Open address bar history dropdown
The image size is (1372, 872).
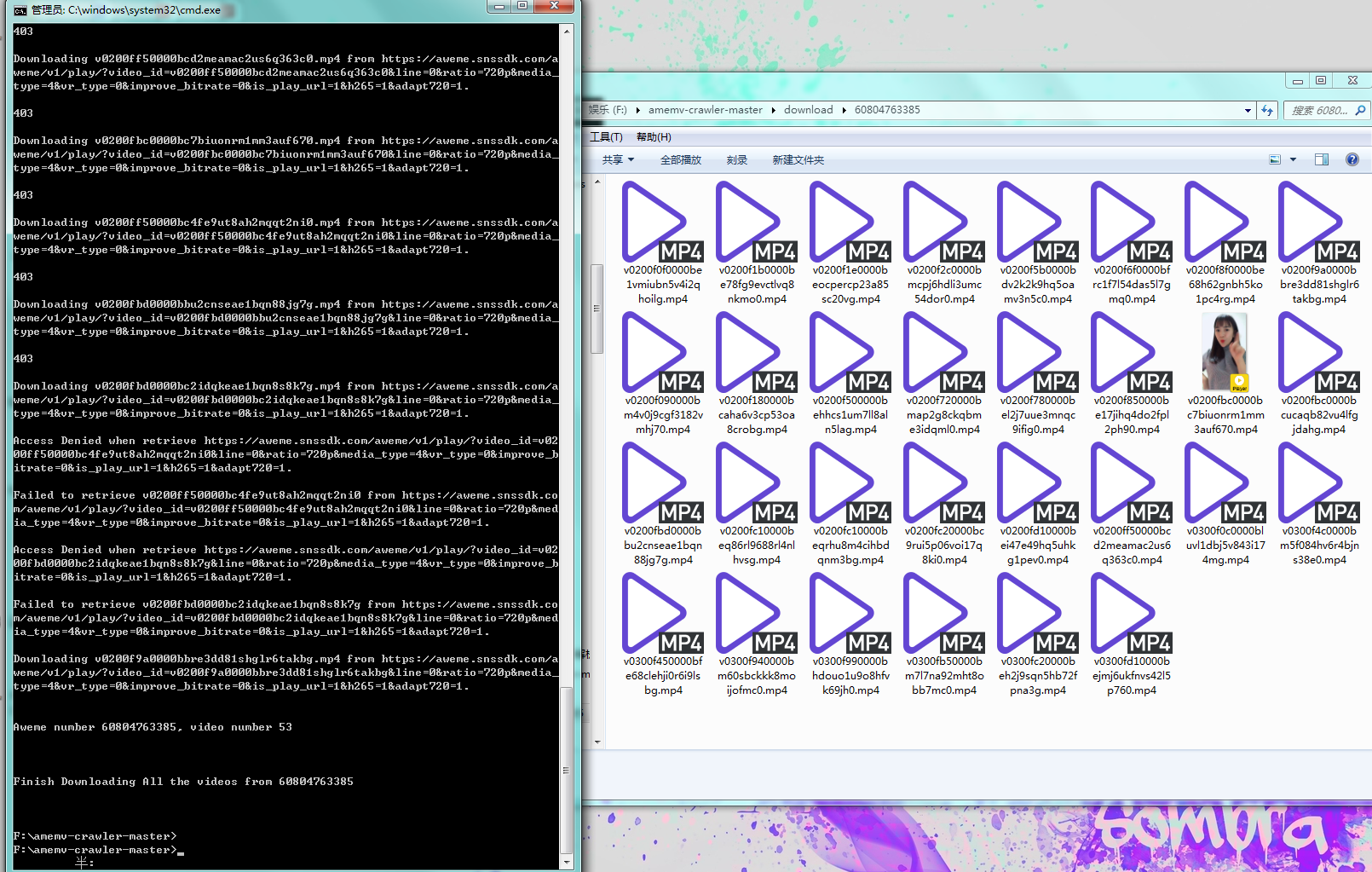pyautogui.click(x=1248, y=110)
